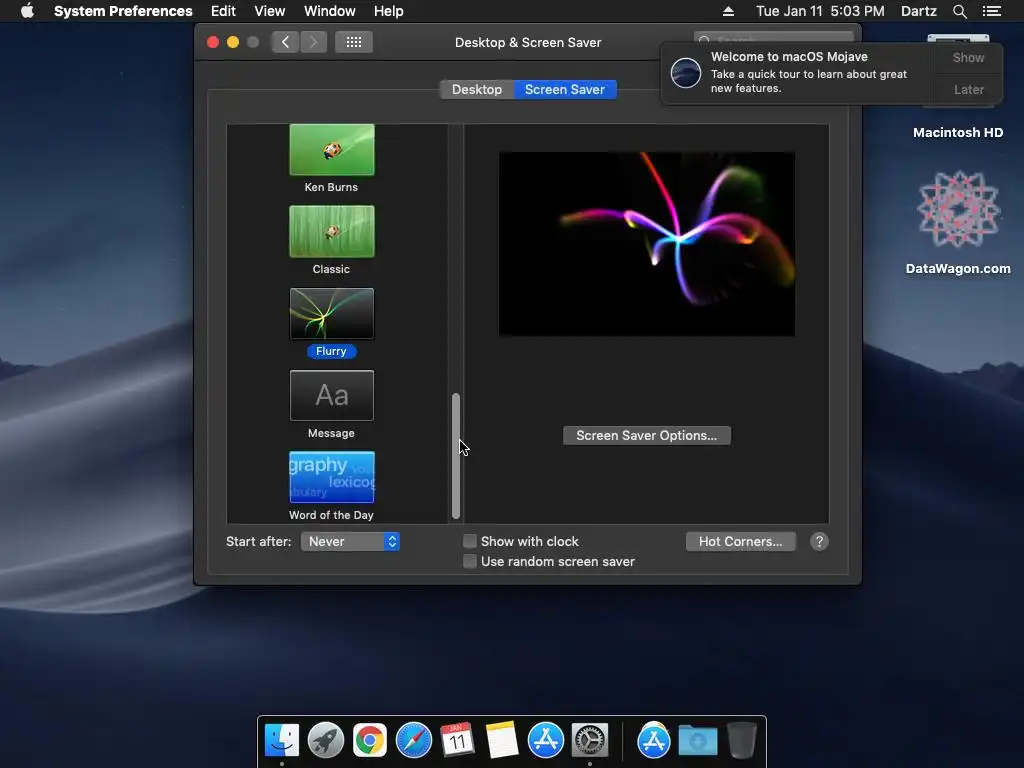Open the Trash in the Dock
Screen dimensions: 1024x768
(x=741, y=741)
